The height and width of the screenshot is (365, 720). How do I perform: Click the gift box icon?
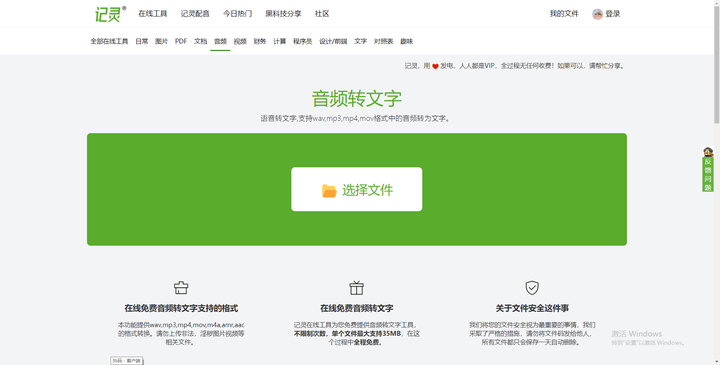pyautogui.click(x=357, y=288)
